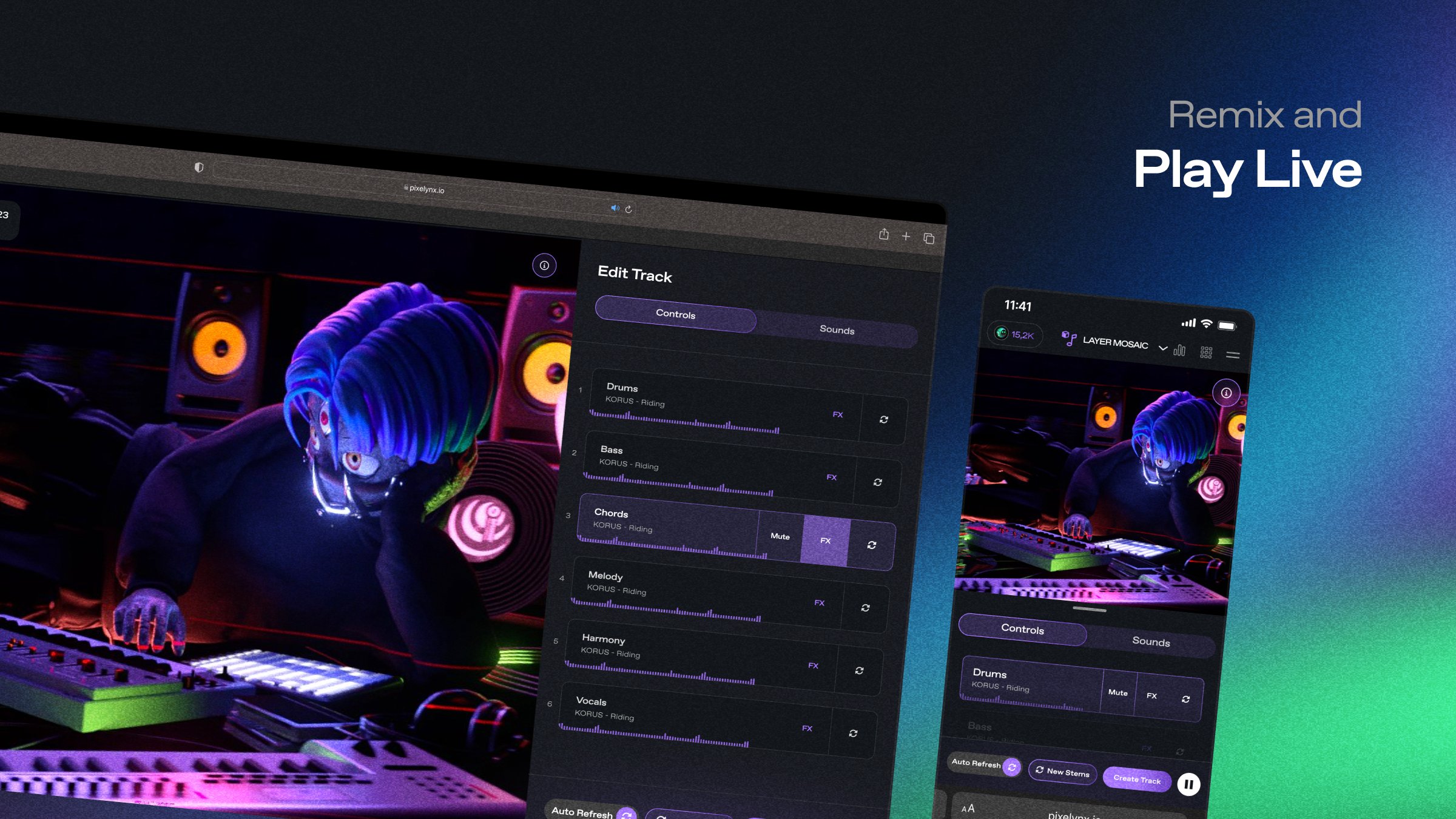
Task: Click the refresh icon on the desktop Drums track
Action: [x=884, y=419]
